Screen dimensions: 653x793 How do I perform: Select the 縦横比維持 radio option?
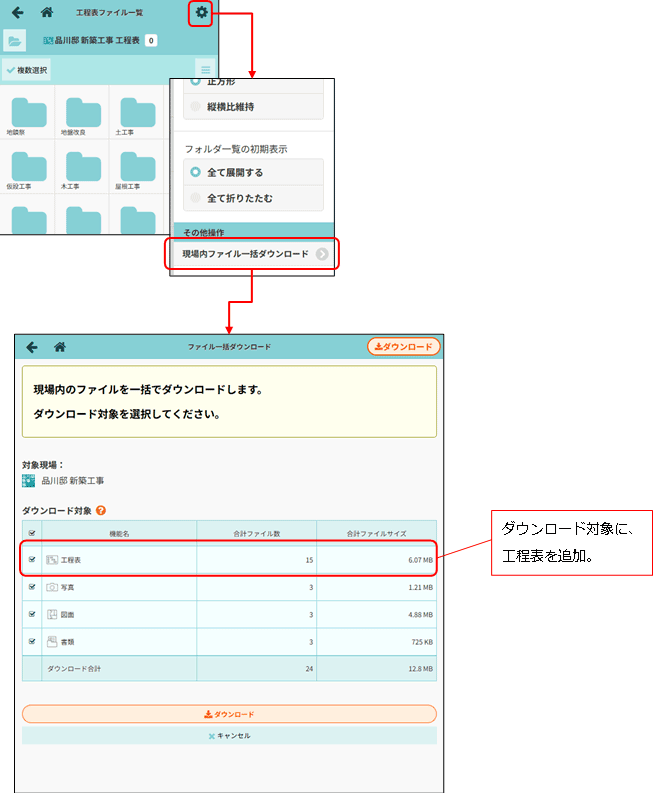pos(197,106)
